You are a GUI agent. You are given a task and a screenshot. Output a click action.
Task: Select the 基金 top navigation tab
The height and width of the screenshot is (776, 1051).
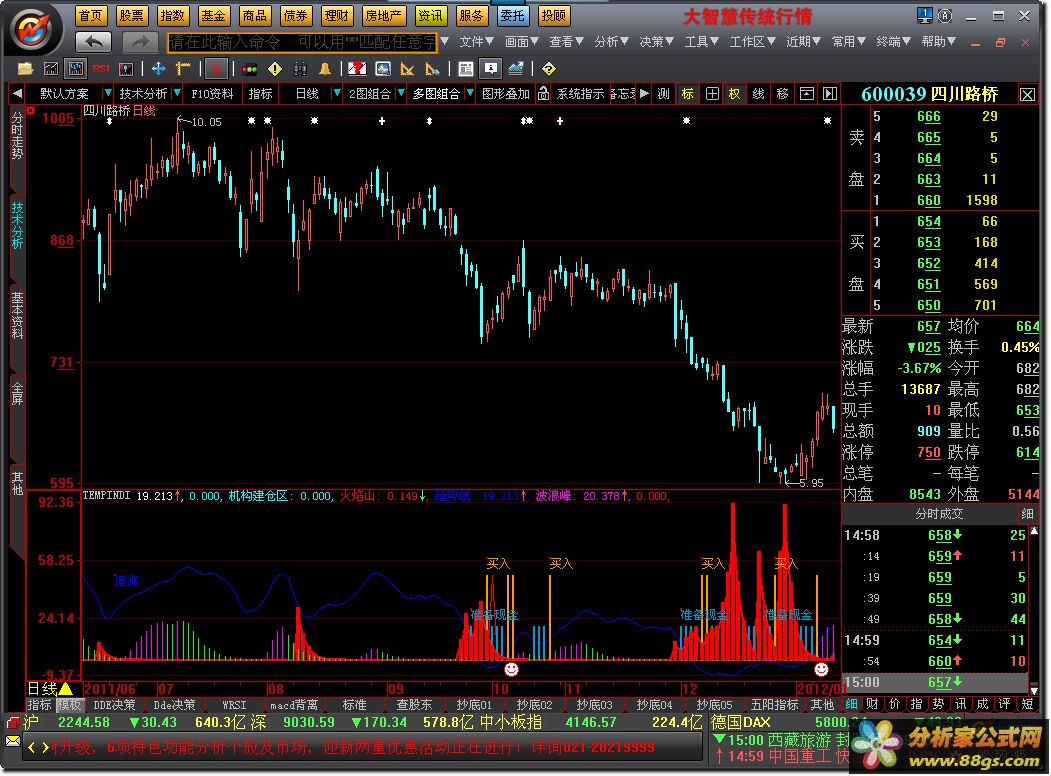(213, 15)
